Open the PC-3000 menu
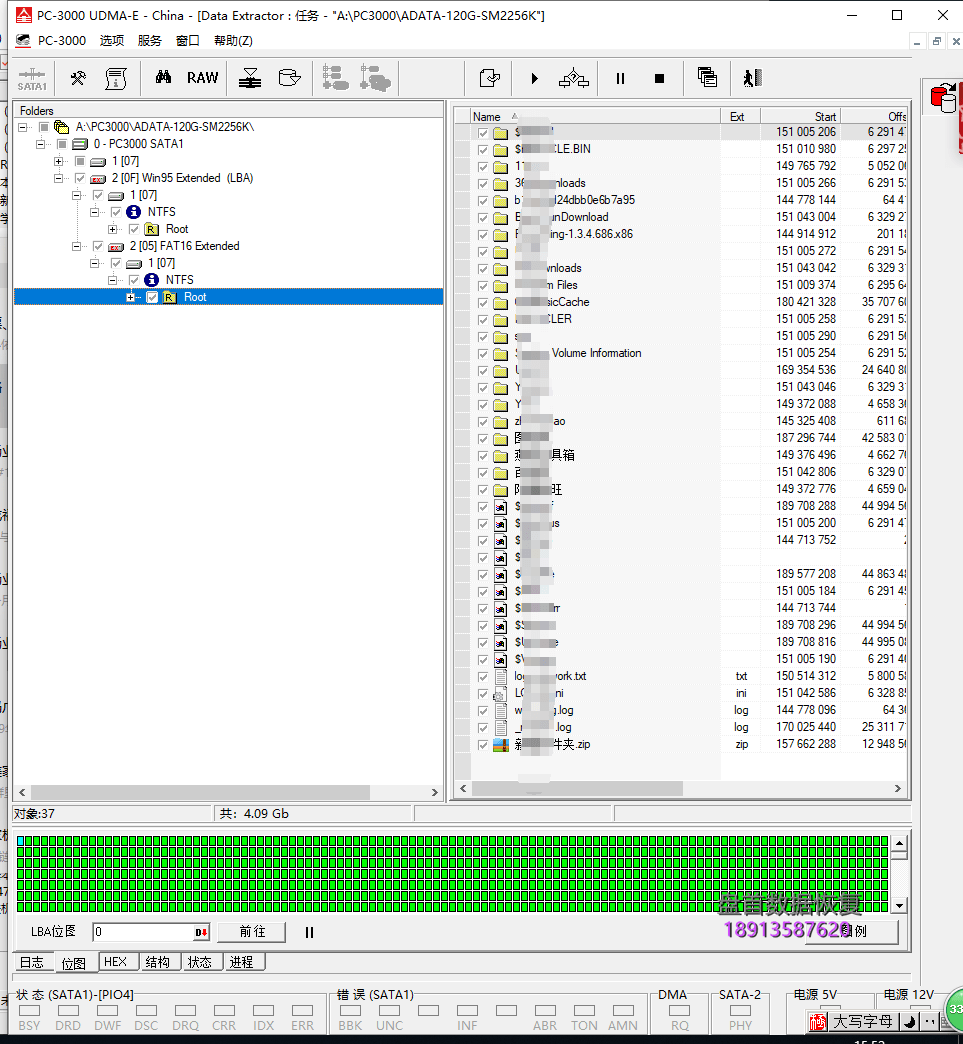The height and width of the screenshot is (1044, 963). coord(62,41)
